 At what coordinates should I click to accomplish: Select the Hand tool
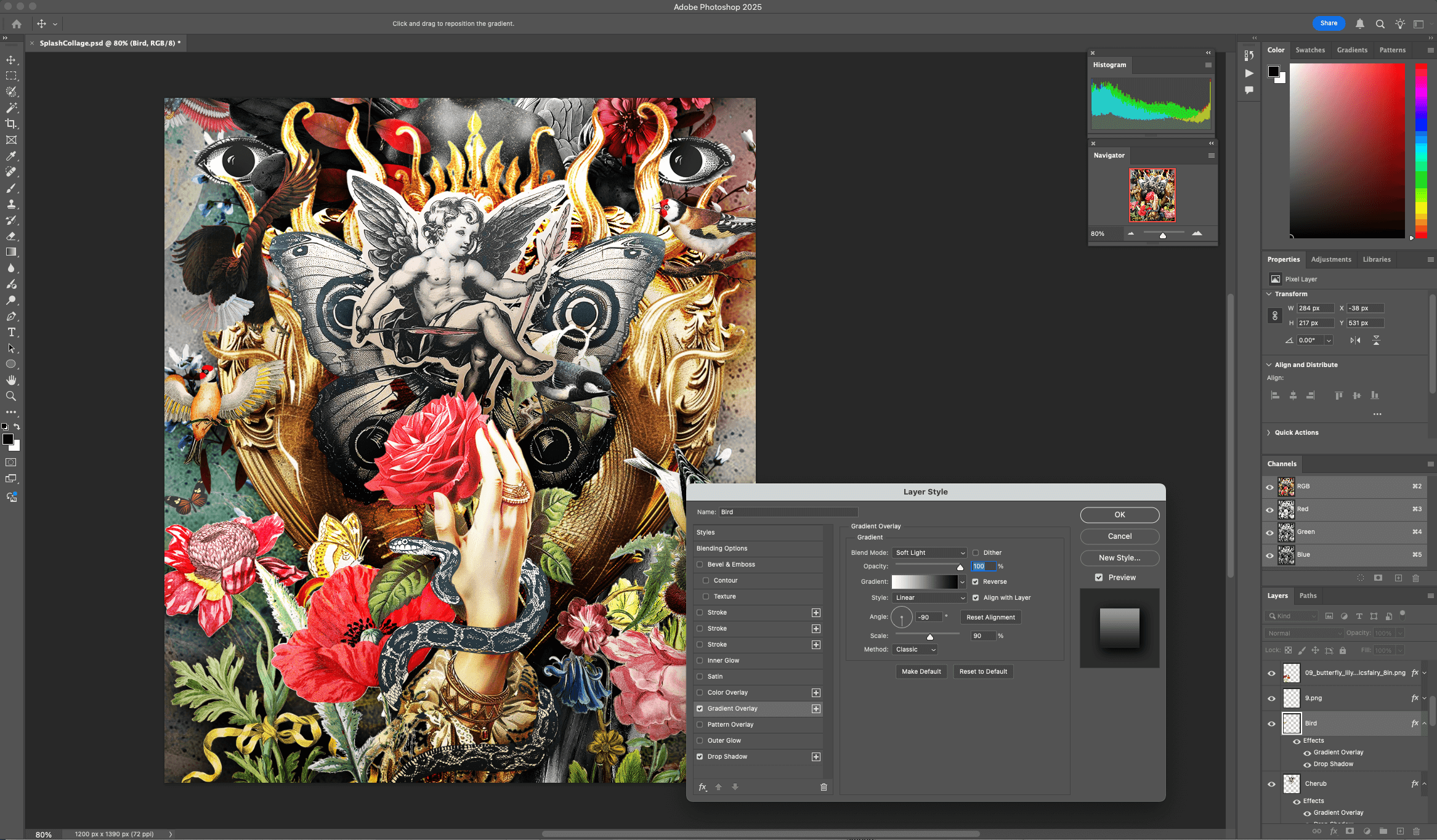tap(11, 380)
